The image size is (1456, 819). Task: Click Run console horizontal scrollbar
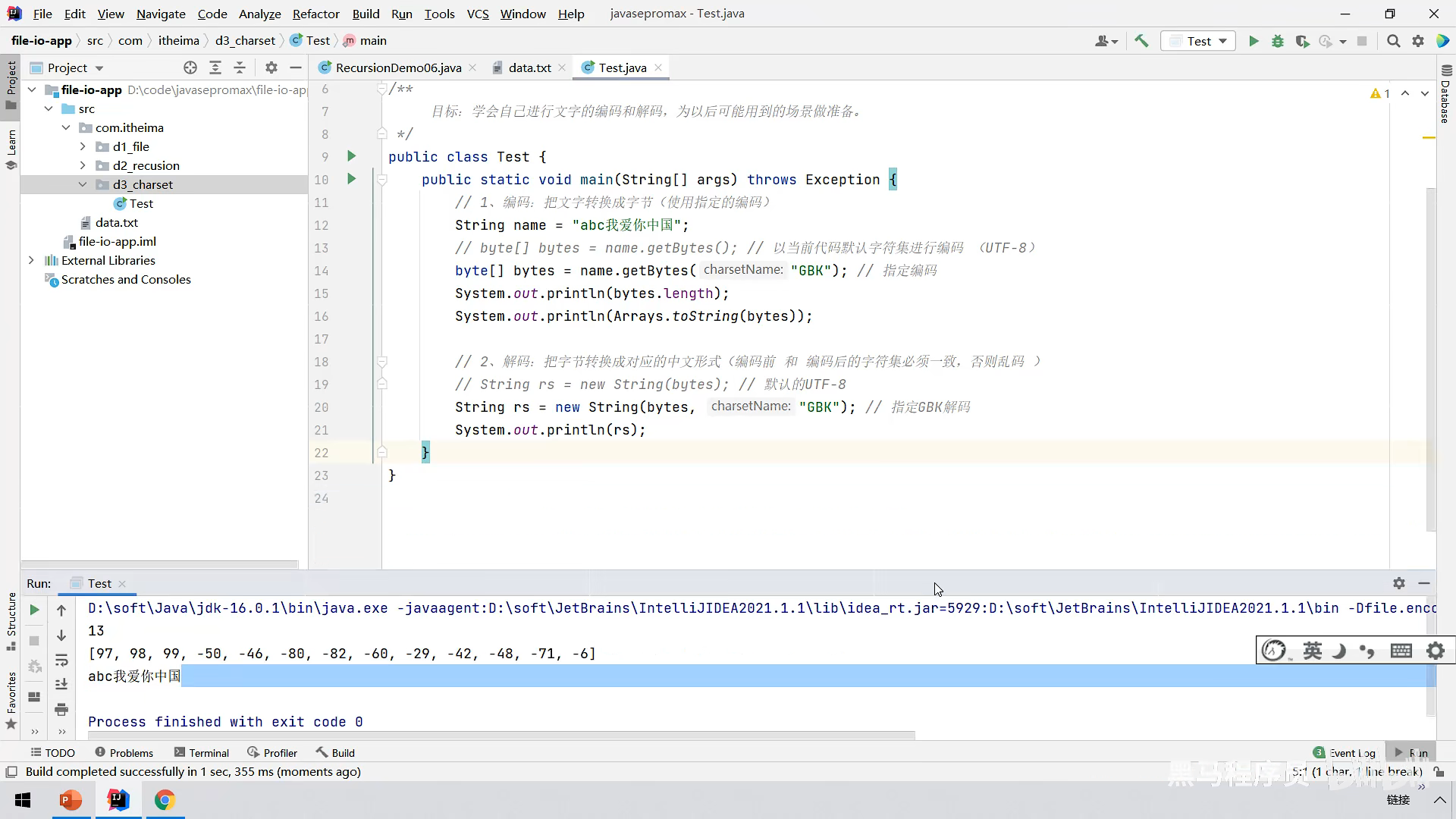coord(500,735)
